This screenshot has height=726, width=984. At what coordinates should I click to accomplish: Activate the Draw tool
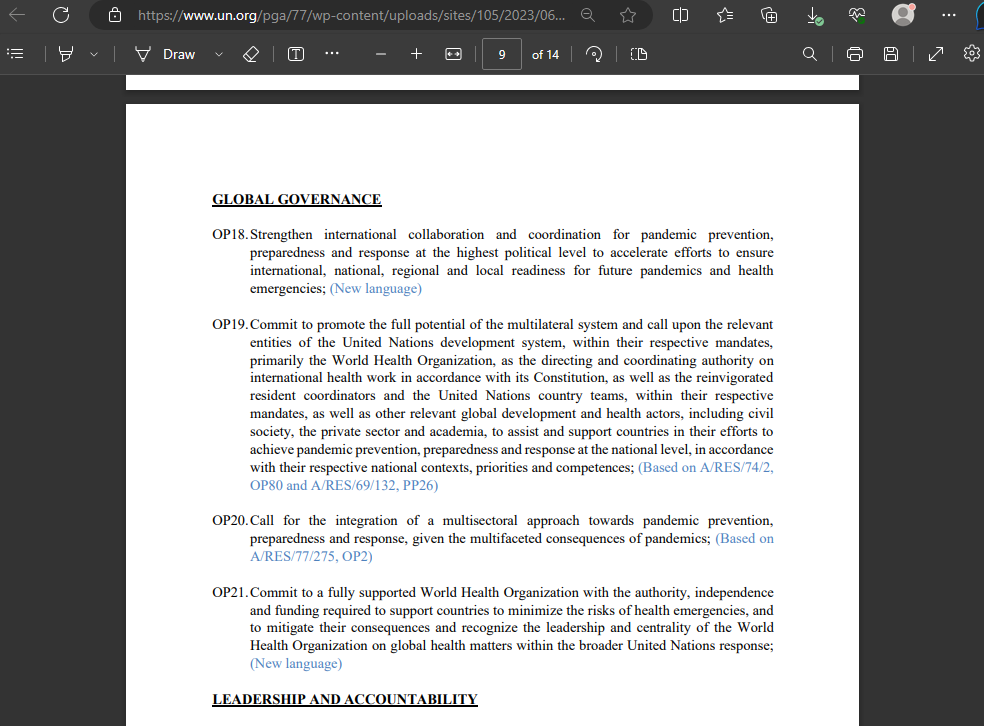coord(166,55)
